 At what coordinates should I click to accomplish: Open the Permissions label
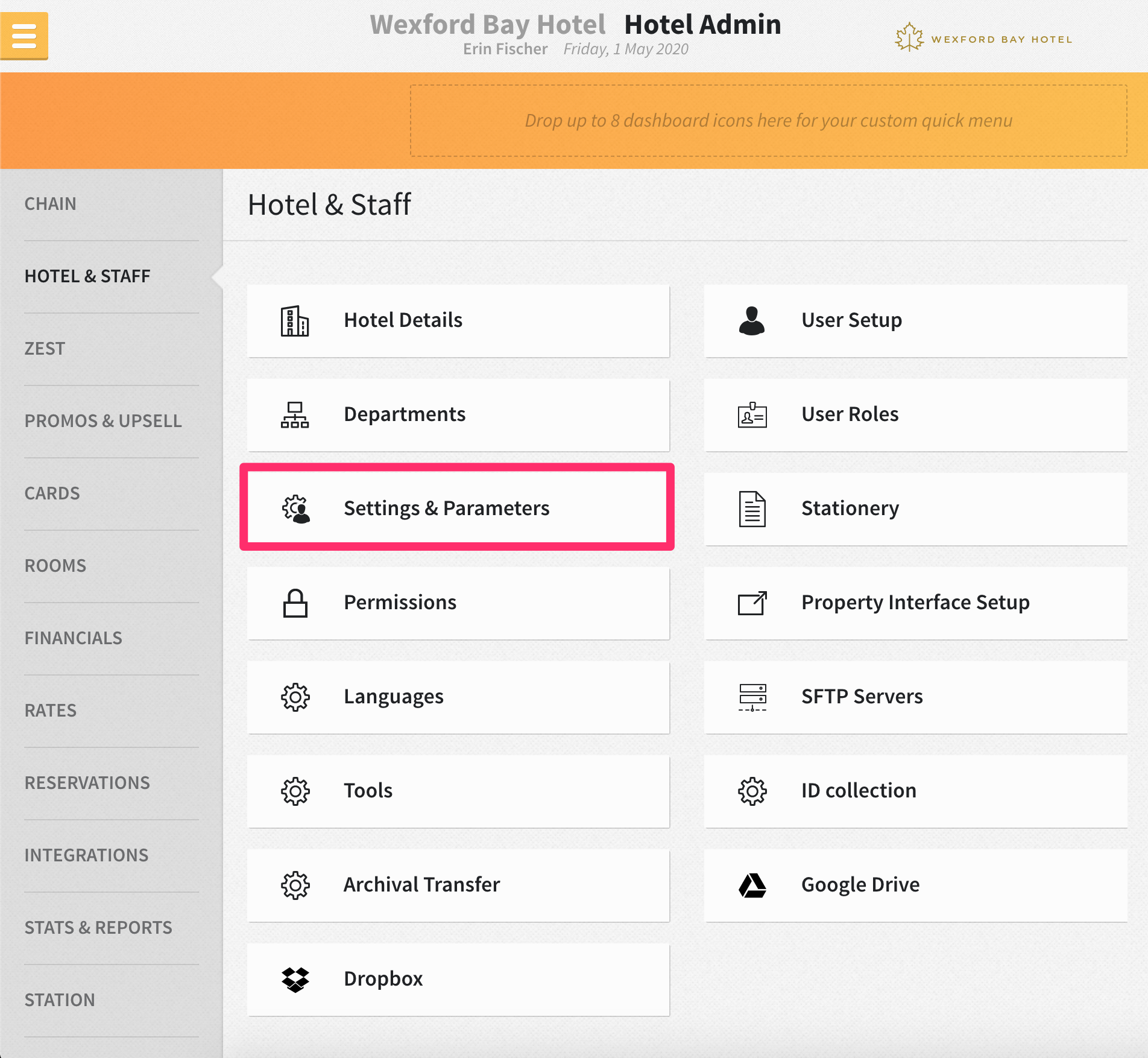coord(400,603)
